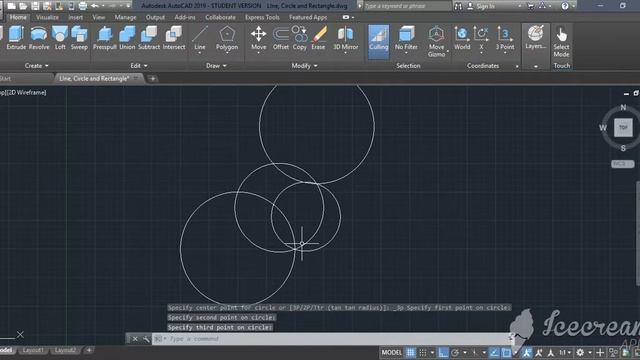Open the Help question mark icon

[565, 6]
